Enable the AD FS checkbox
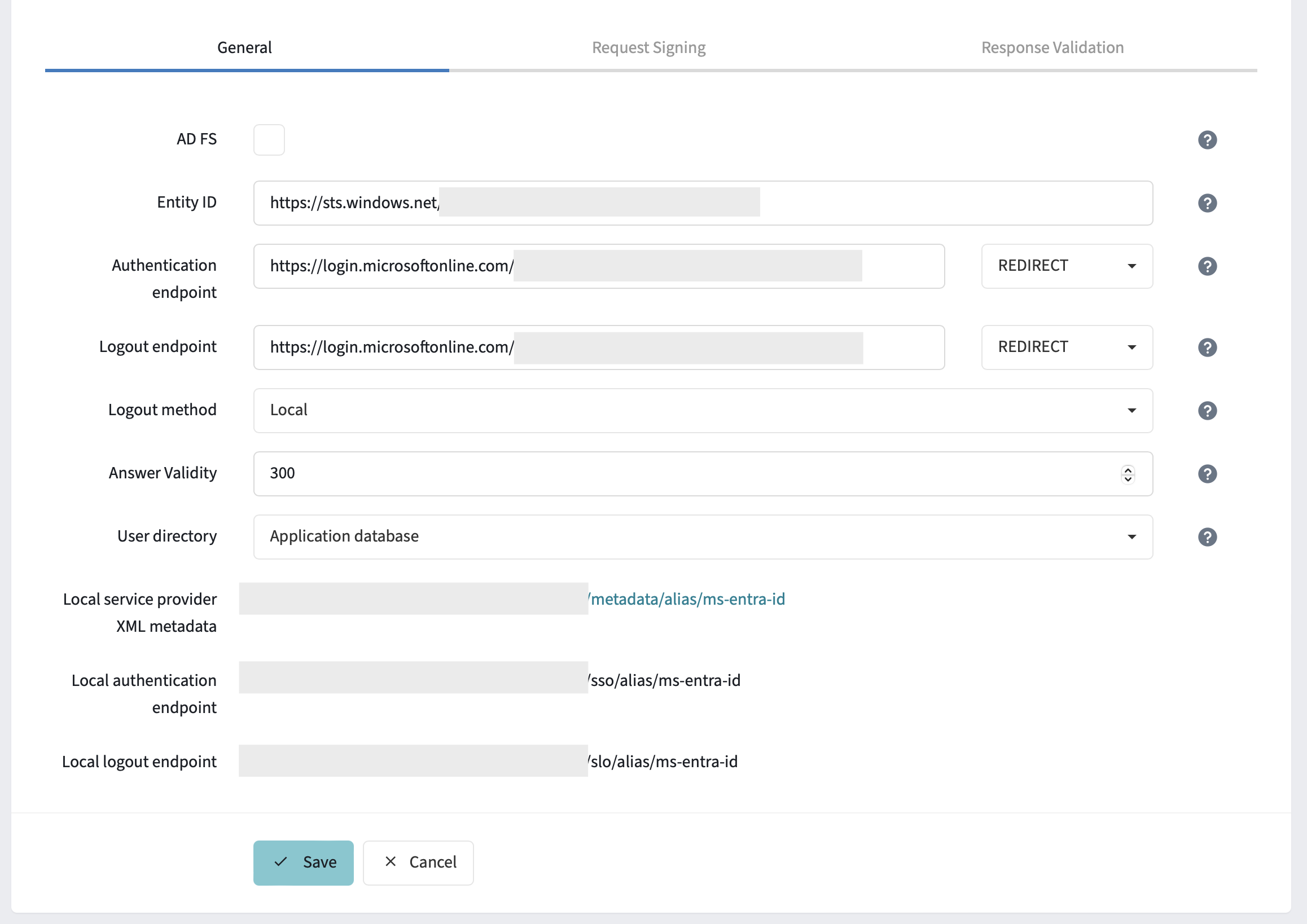Viewport: 1307px width, 924px height. [x=268, y=139]
